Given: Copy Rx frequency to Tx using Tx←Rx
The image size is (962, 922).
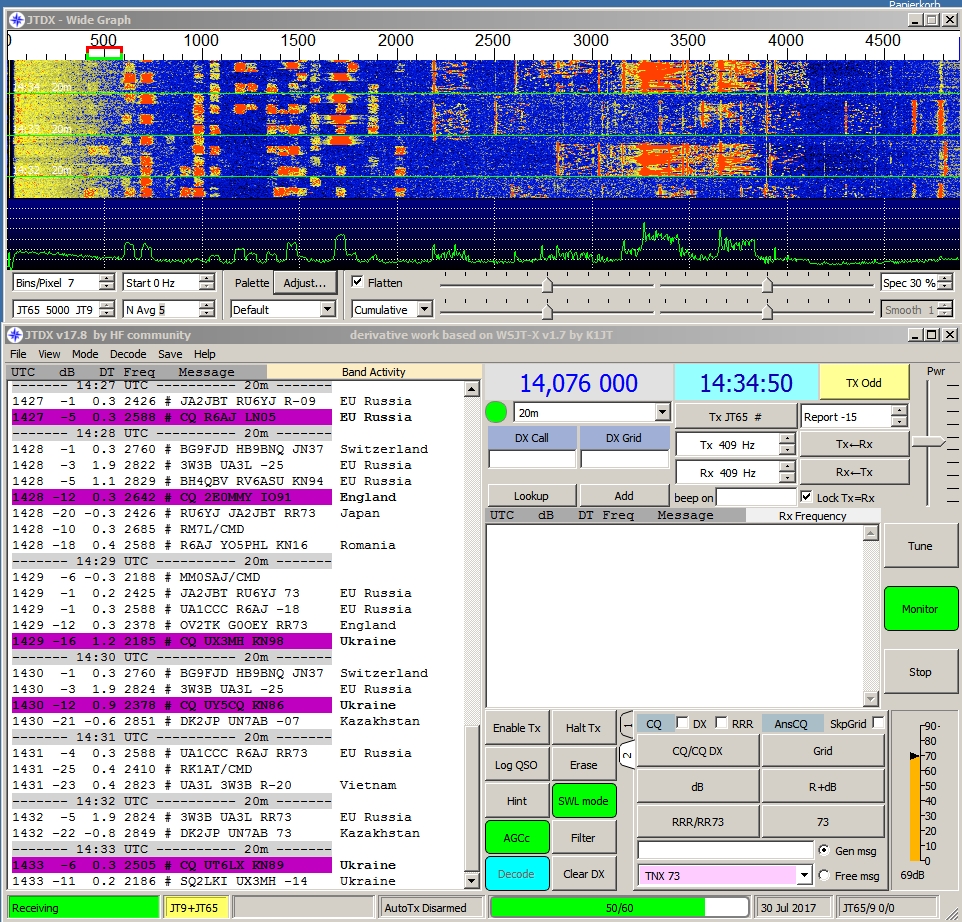Looking at the screenshot, I should click(x=854, y=444).
